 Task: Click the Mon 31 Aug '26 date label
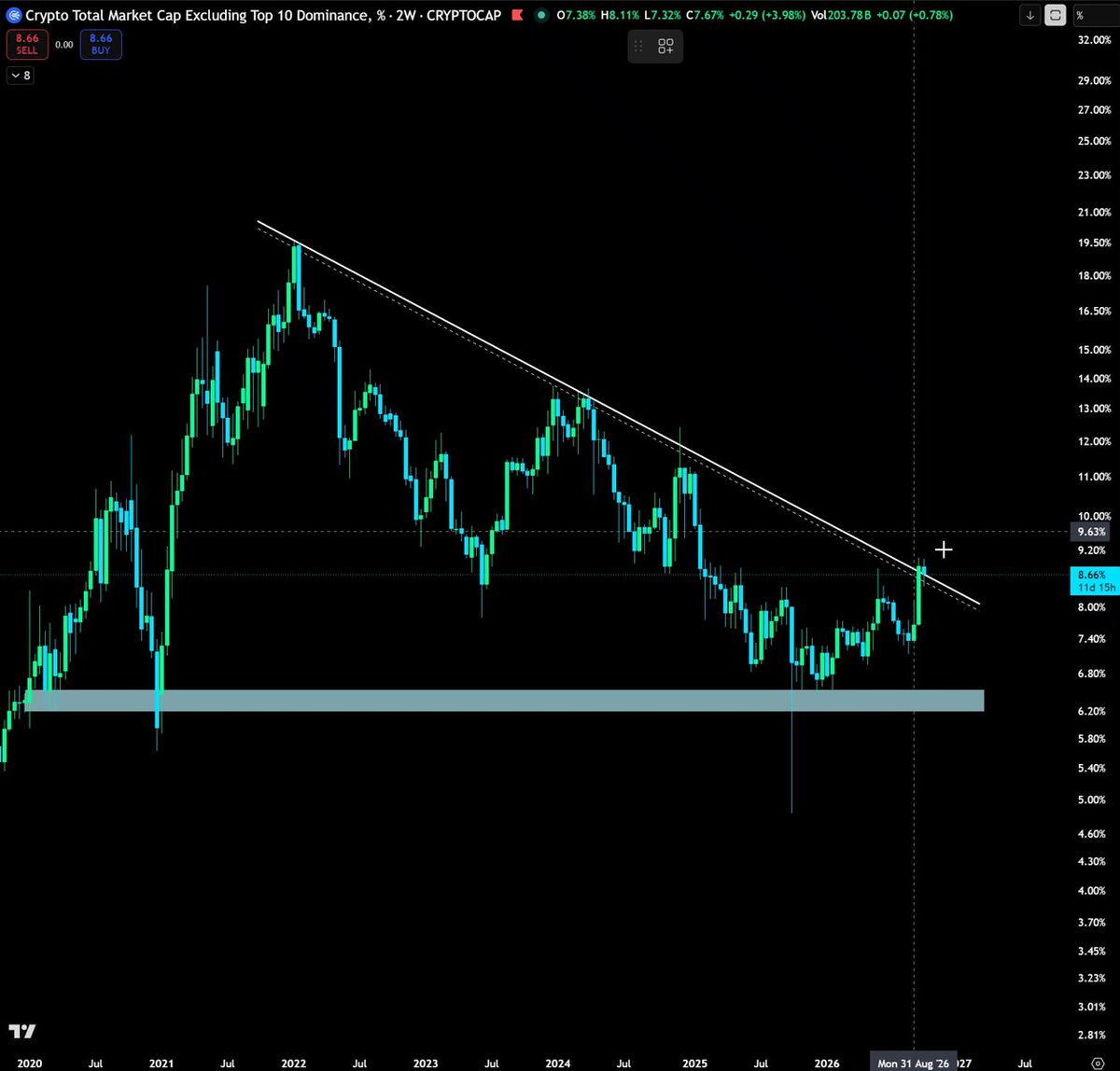click(914, 1063)
